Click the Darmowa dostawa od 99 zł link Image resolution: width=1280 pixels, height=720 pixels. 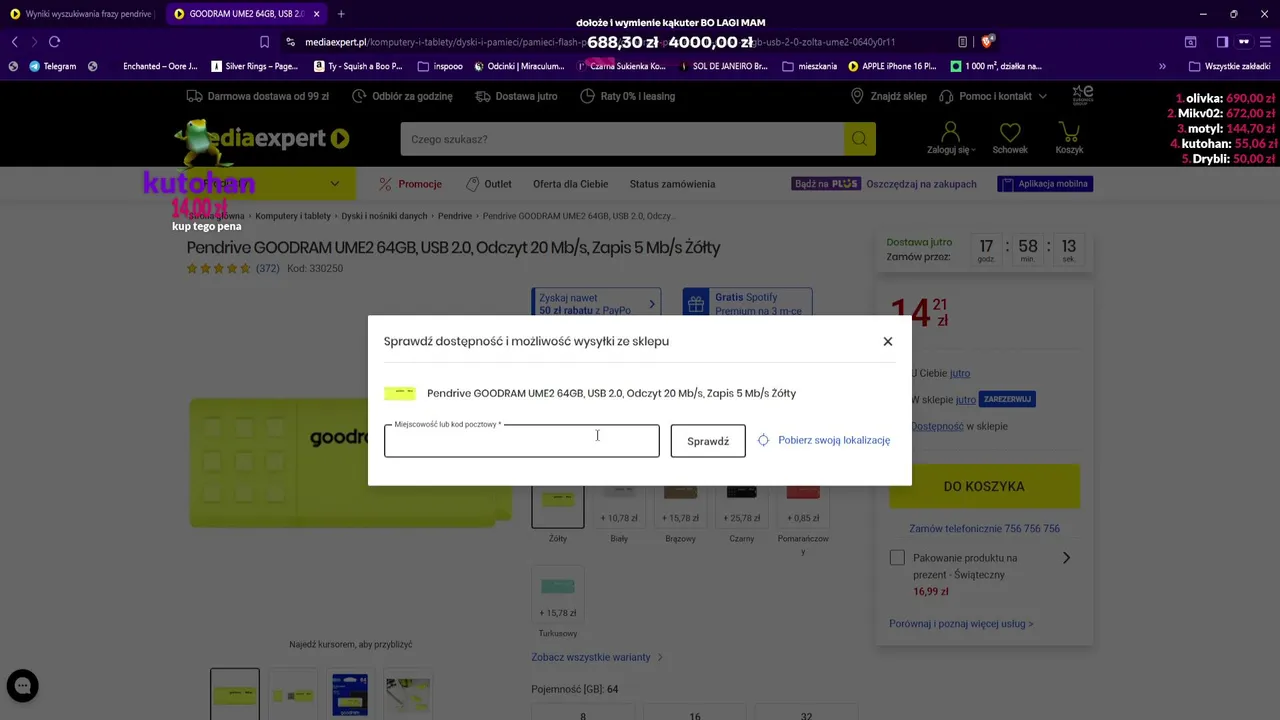(x=258, y=96)
